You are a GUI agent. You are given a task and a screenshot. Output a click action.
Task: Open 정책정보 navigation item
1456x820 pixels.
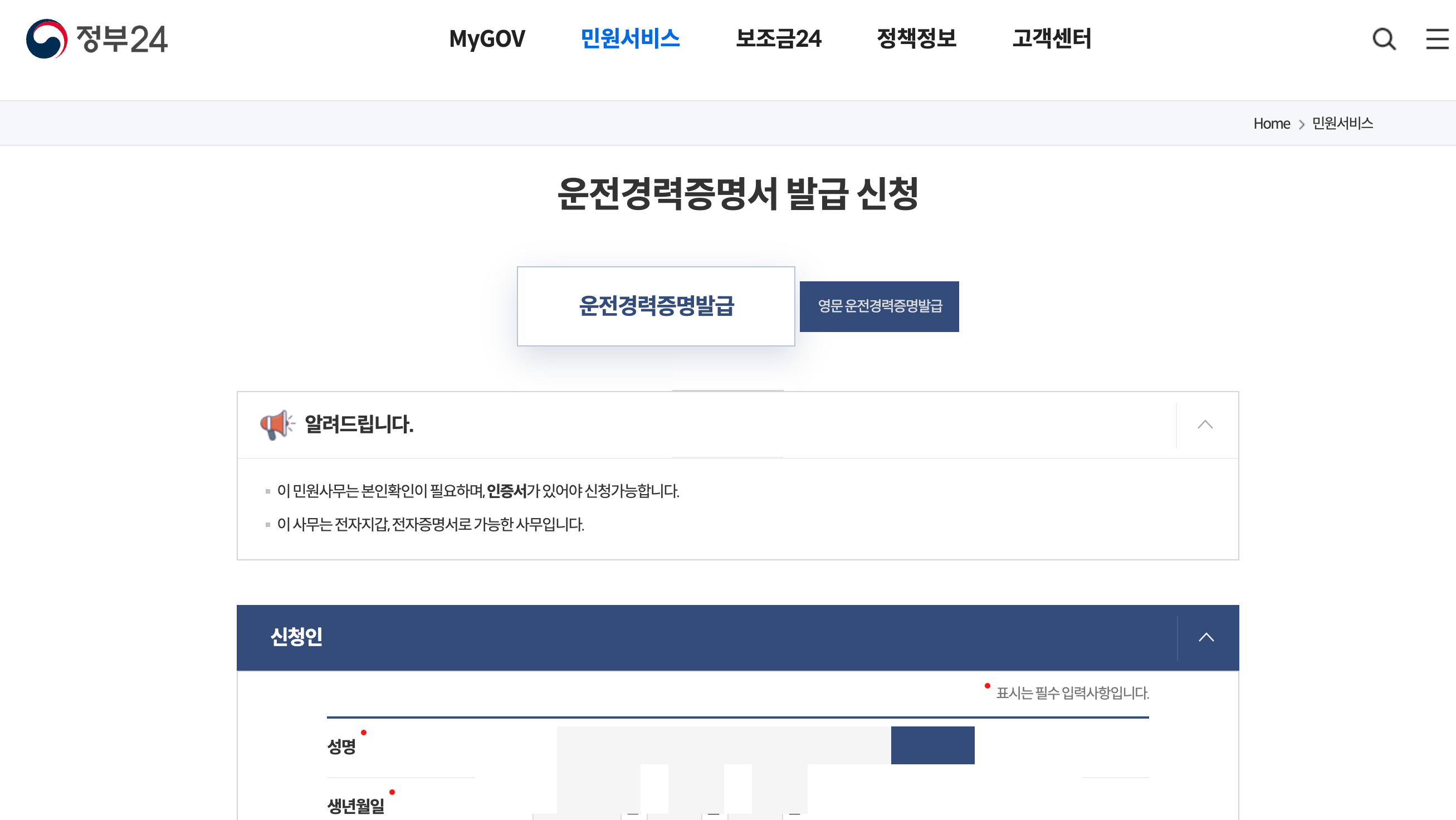pyautogui.click(x=916, y=38)
